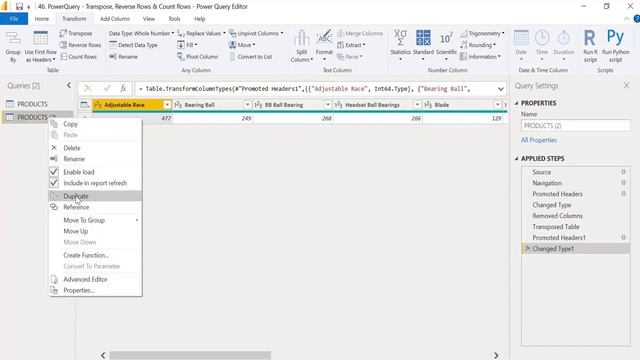
Task: Click the Standard operations icon
Action: point(423,38)
